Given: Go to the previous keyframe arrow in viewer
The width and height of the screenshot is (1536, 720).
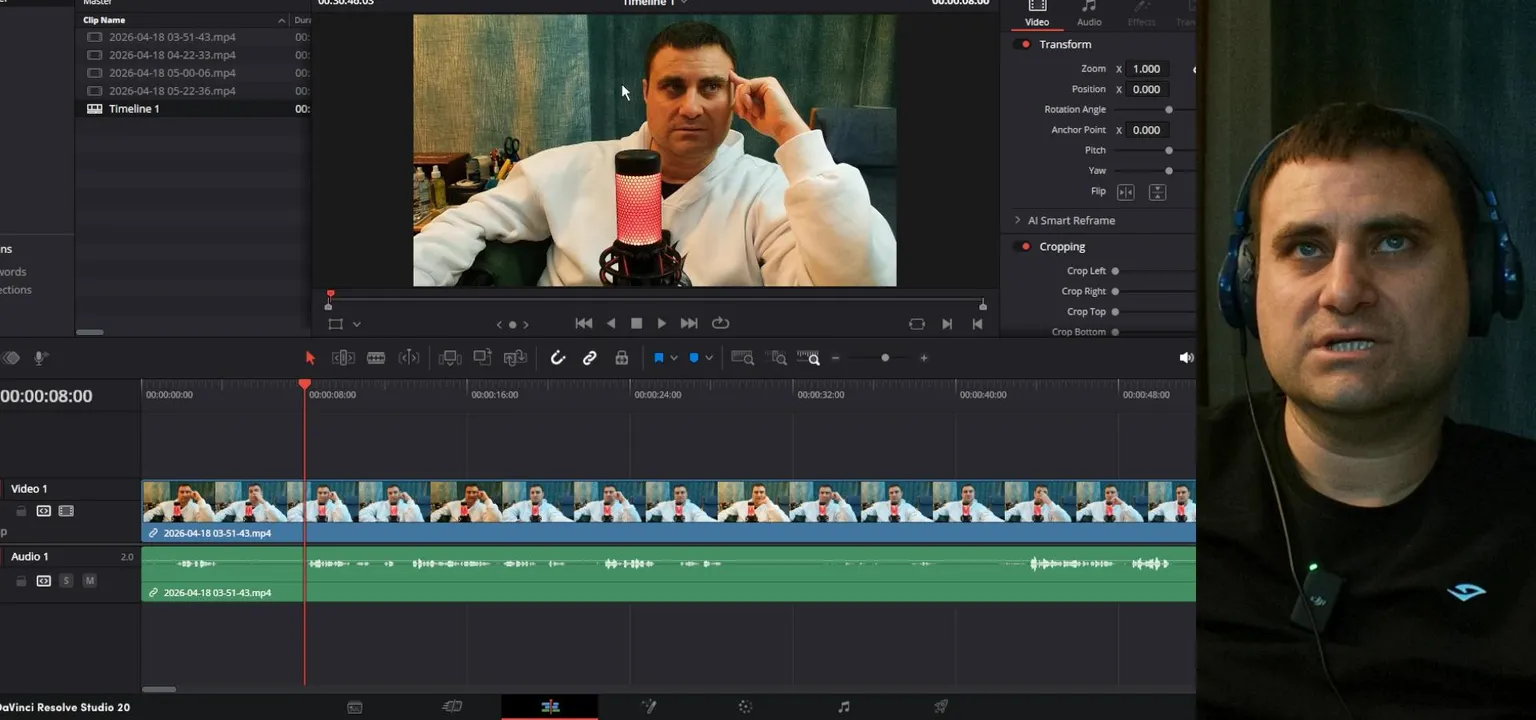Looking at the screenshot, I should pyautogui.click(x=500, y=324).
